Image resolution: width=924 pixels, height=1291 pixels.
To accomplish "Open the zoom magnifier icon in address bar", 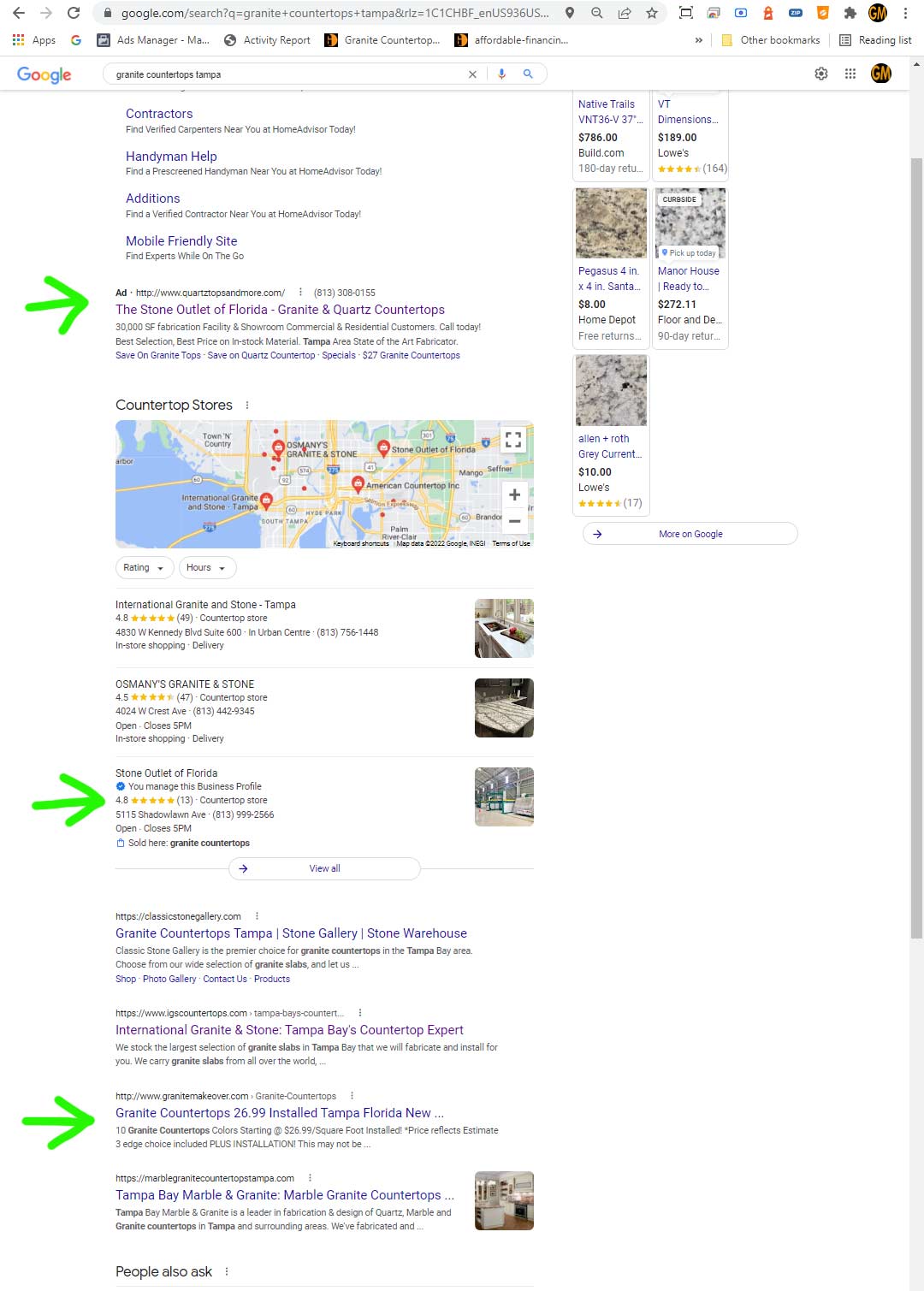I will pos(597,13).
